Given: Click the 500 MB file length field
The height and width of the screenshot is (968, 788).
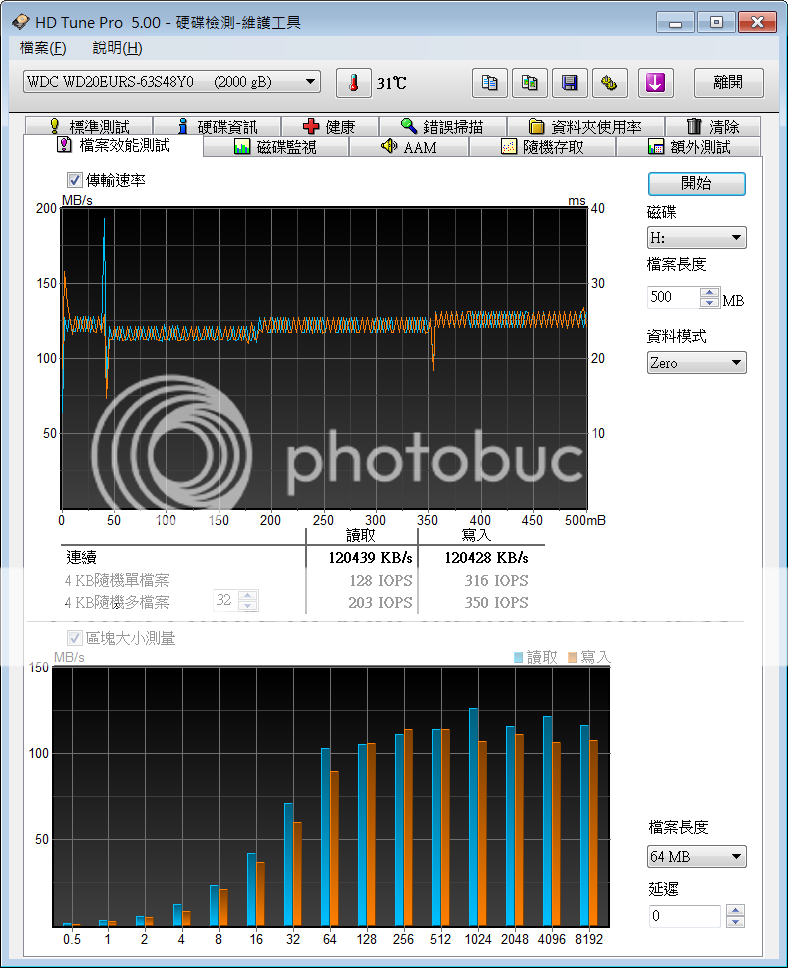Looking at the screenshot, I should [673, 298].
